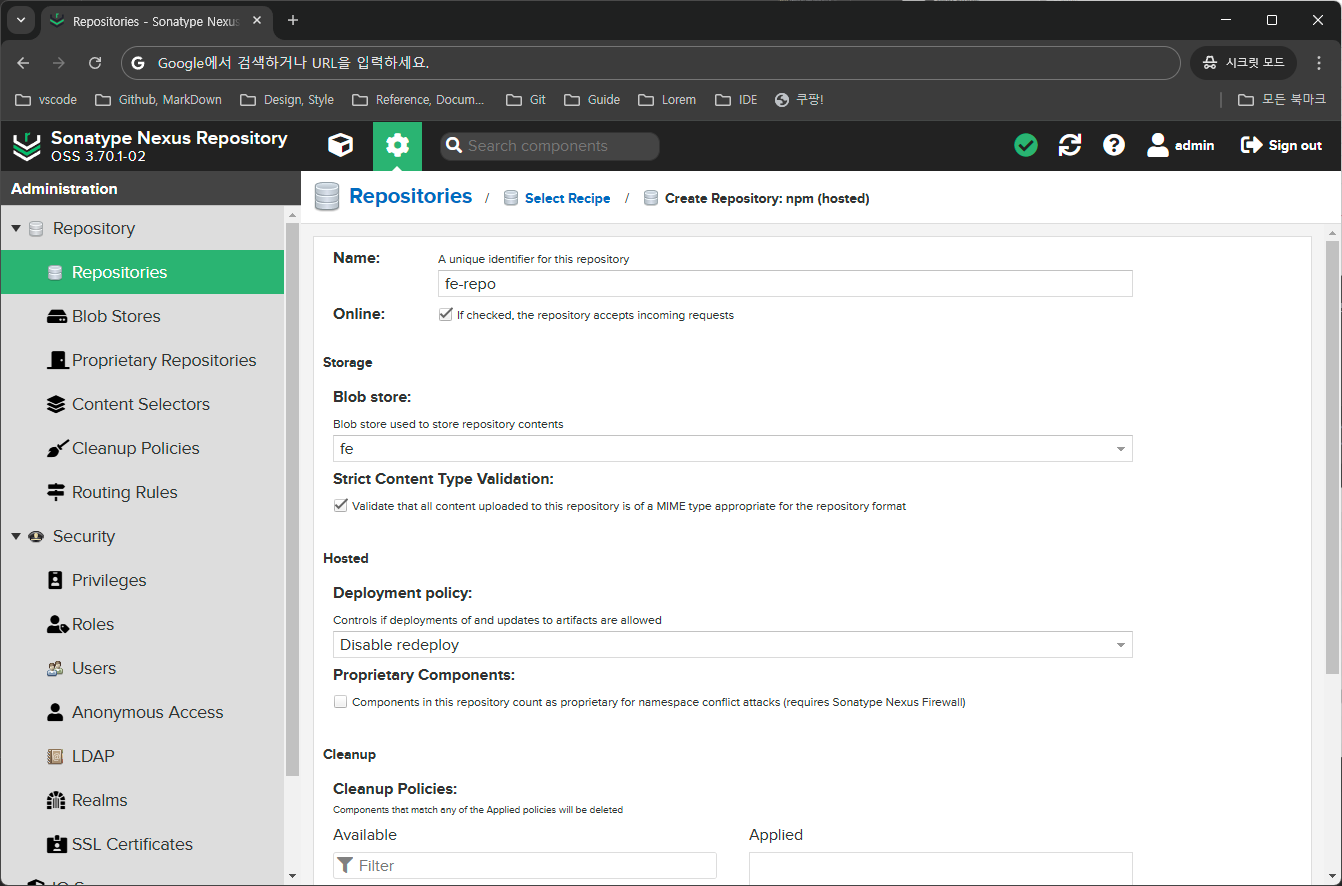Open the Help question mark icon

click(1114, 145)
